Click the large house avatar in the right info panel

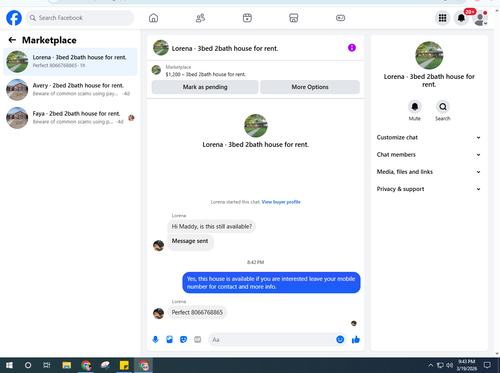tap(429, 55)
